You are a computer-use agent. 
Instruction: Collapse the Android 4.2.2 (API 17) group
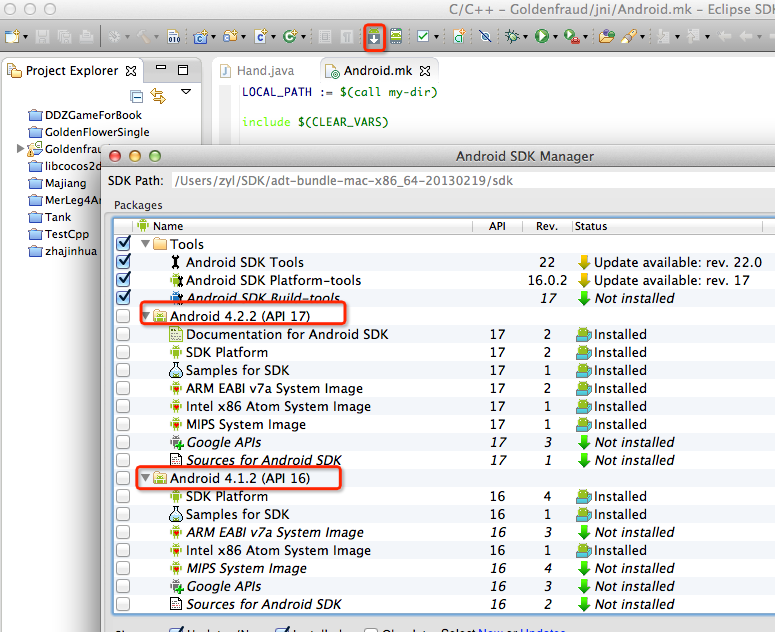pos(146,315)
